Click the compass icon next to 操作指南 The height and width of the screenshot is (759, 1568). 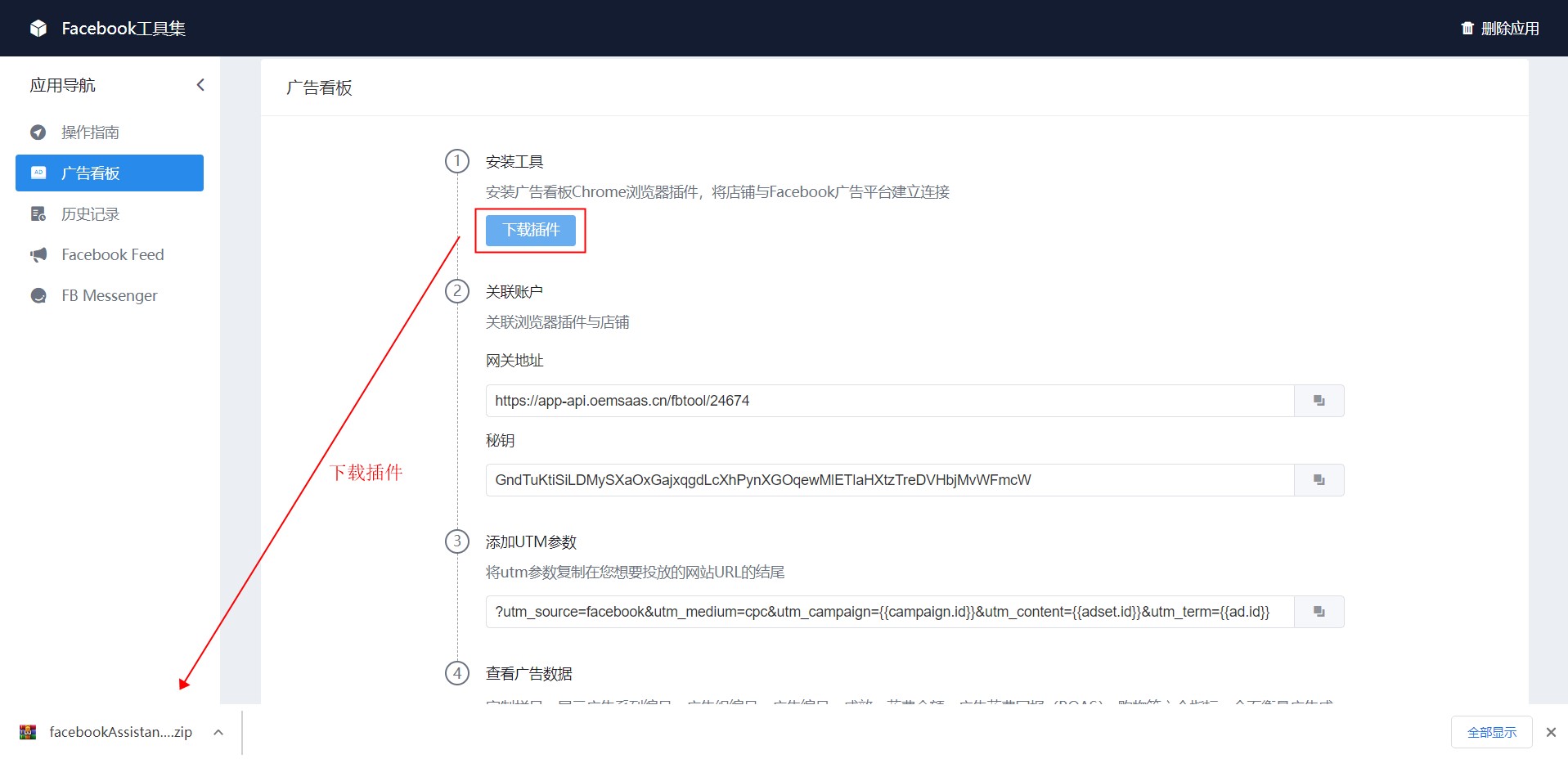pyautogui.click(x=38, y=132)
